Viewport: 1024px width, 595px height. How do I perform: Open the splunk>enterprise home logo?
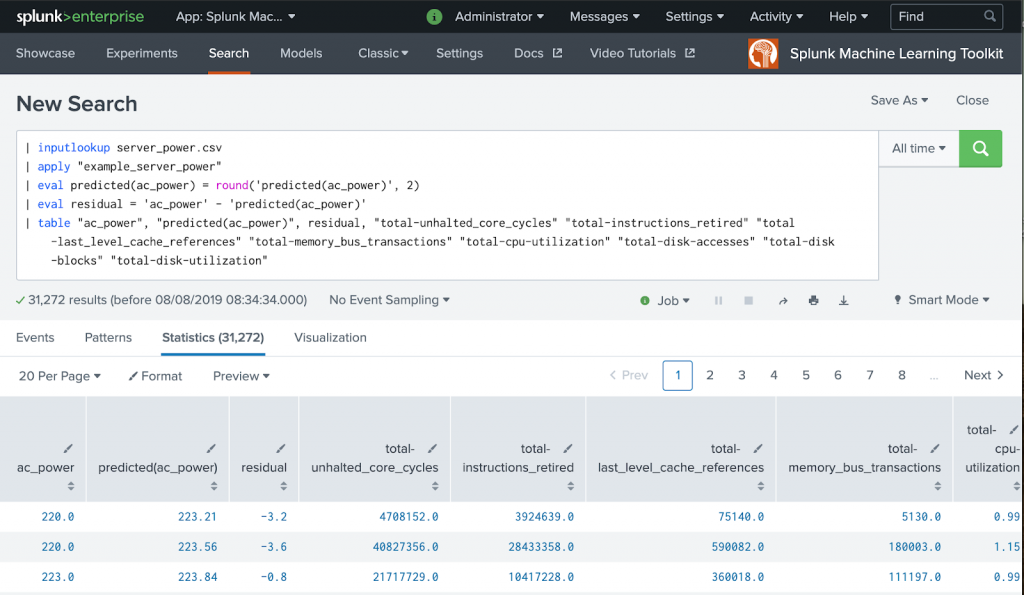pyautogui.click(x=80, y=17)
